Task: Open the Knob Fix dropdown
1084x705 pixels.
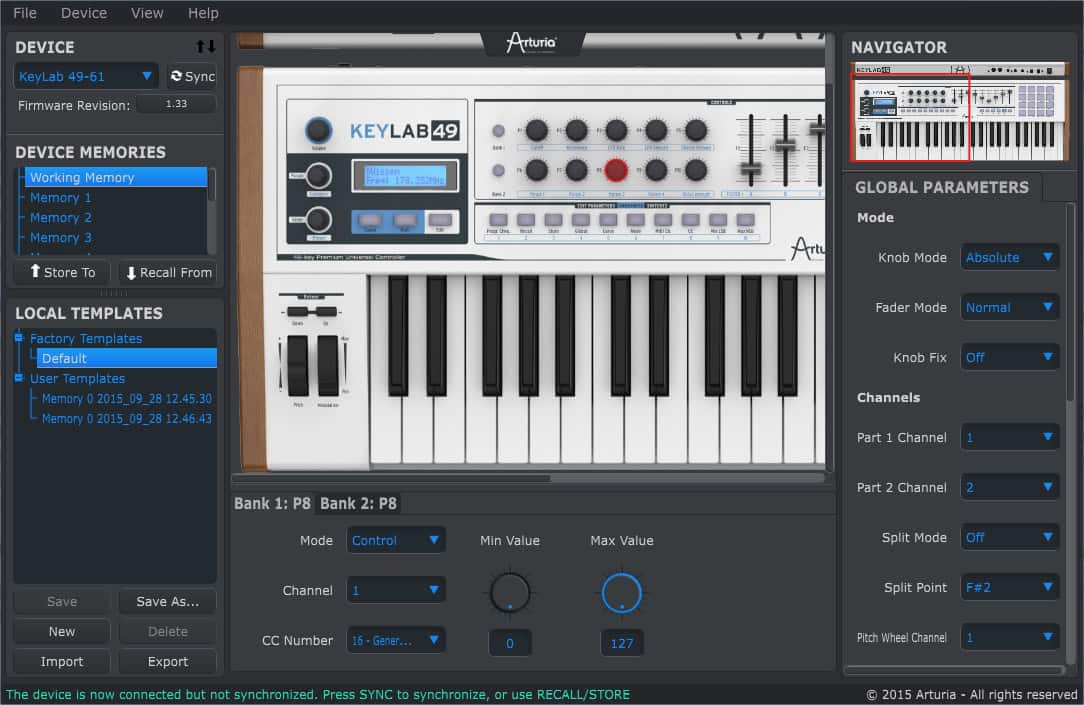Action: pos(1009,357)
